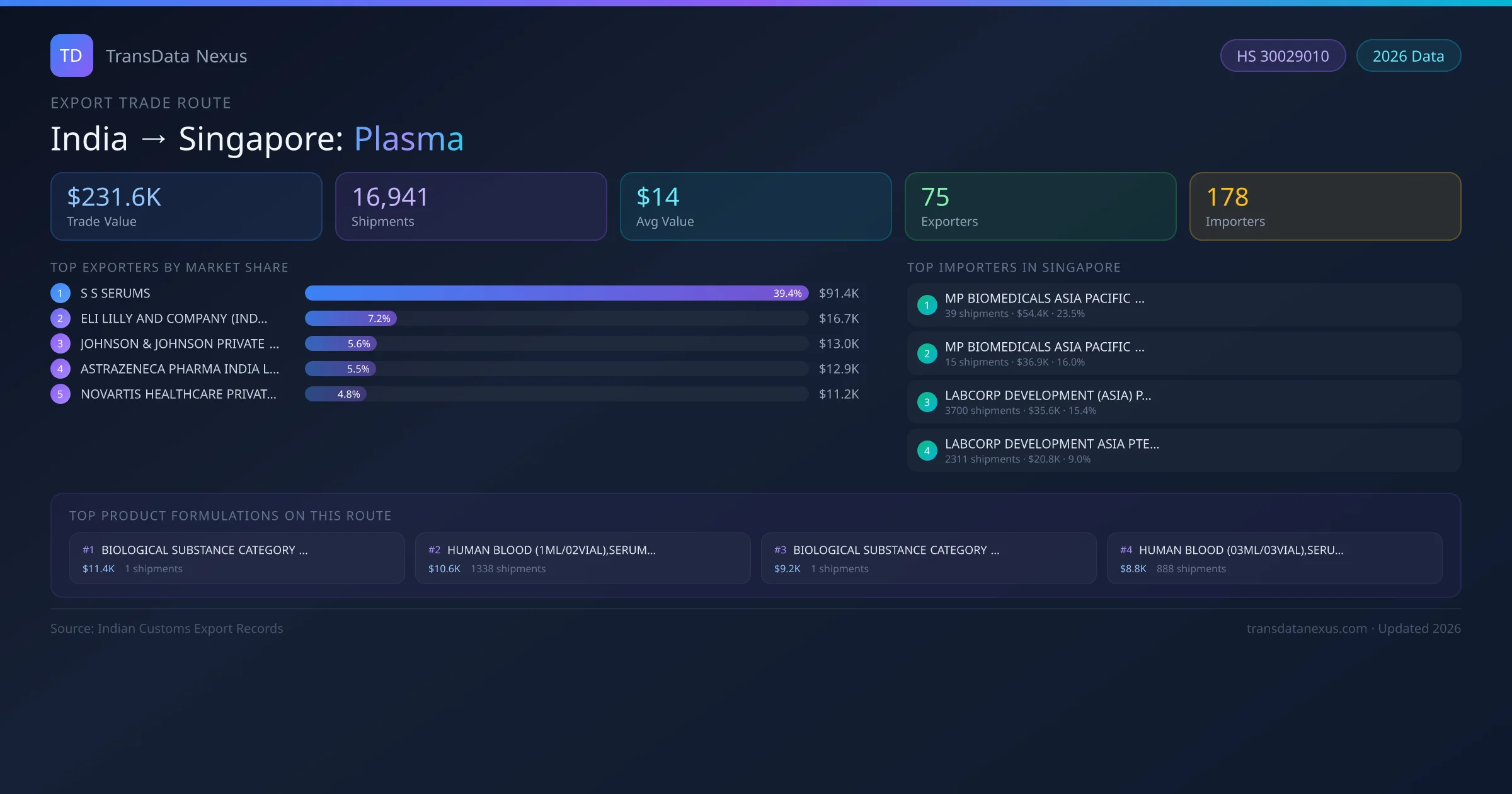
Task: Select the 2026 Data badge
Action: pyautogui.click(x=1408, y=56)
